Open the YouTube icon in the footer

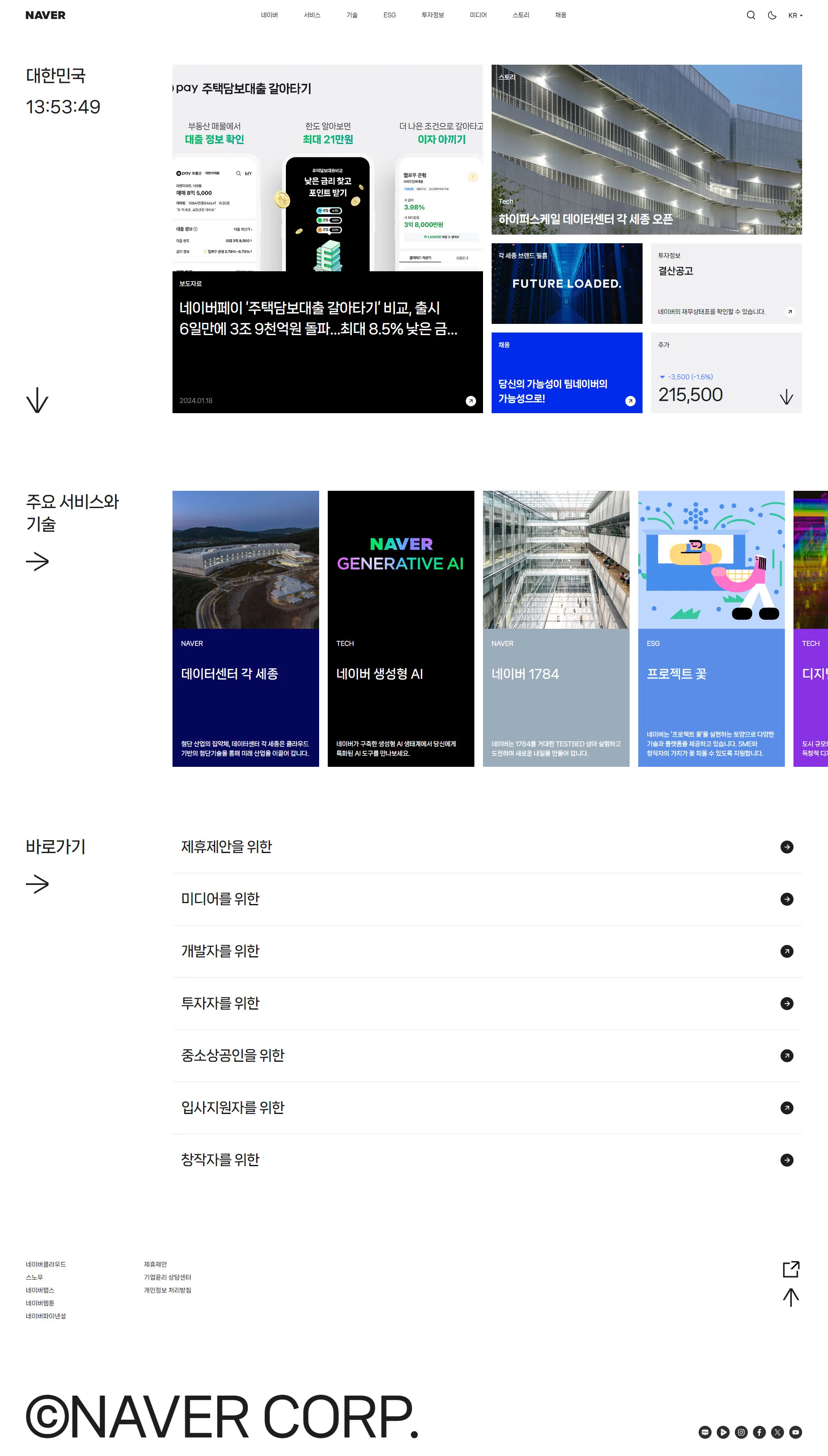pos(796,1432)
